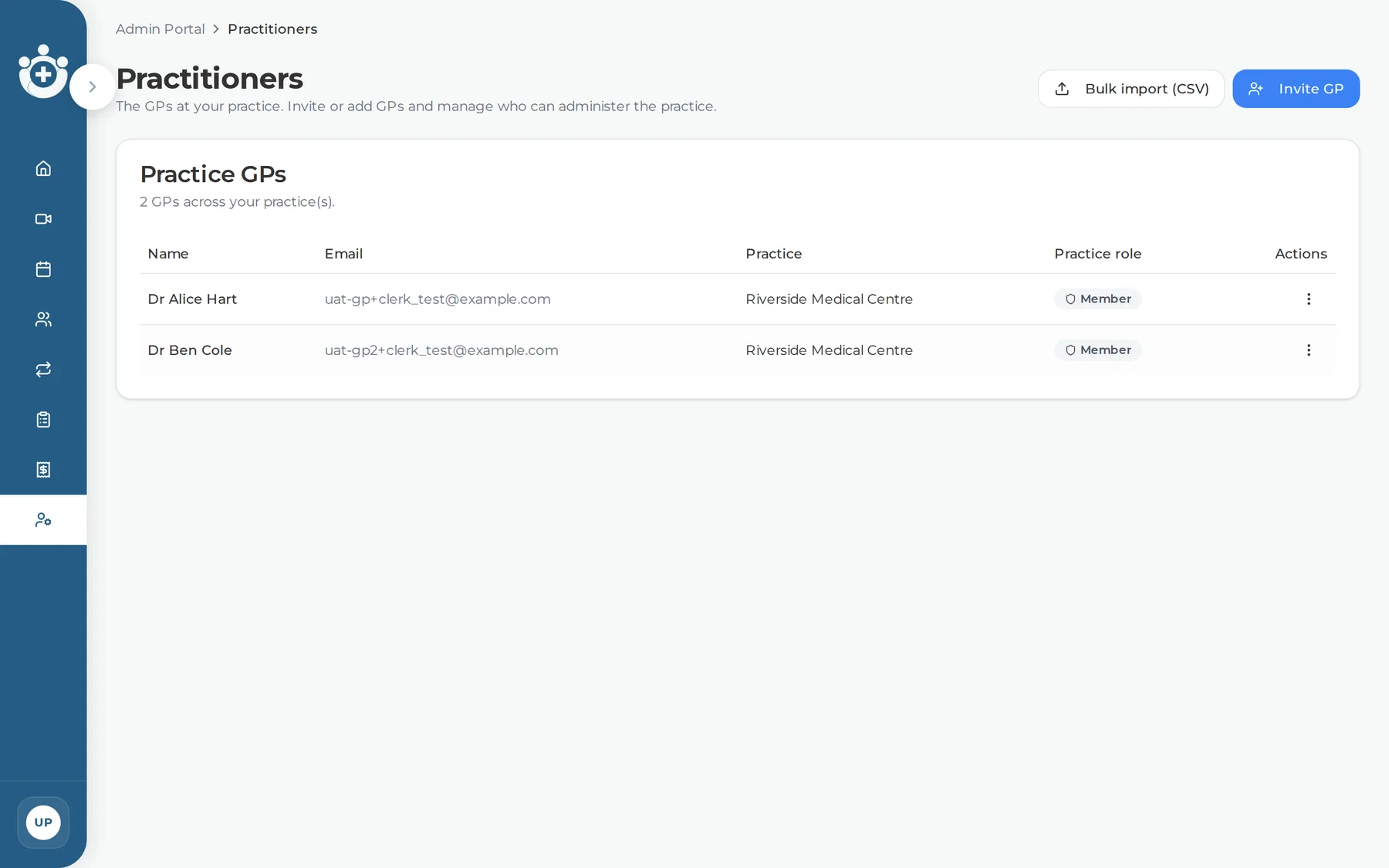The width and height of the screenshot is (1389, 868).
Task: Click the Practice role column header
Action: coord(1097,254)
